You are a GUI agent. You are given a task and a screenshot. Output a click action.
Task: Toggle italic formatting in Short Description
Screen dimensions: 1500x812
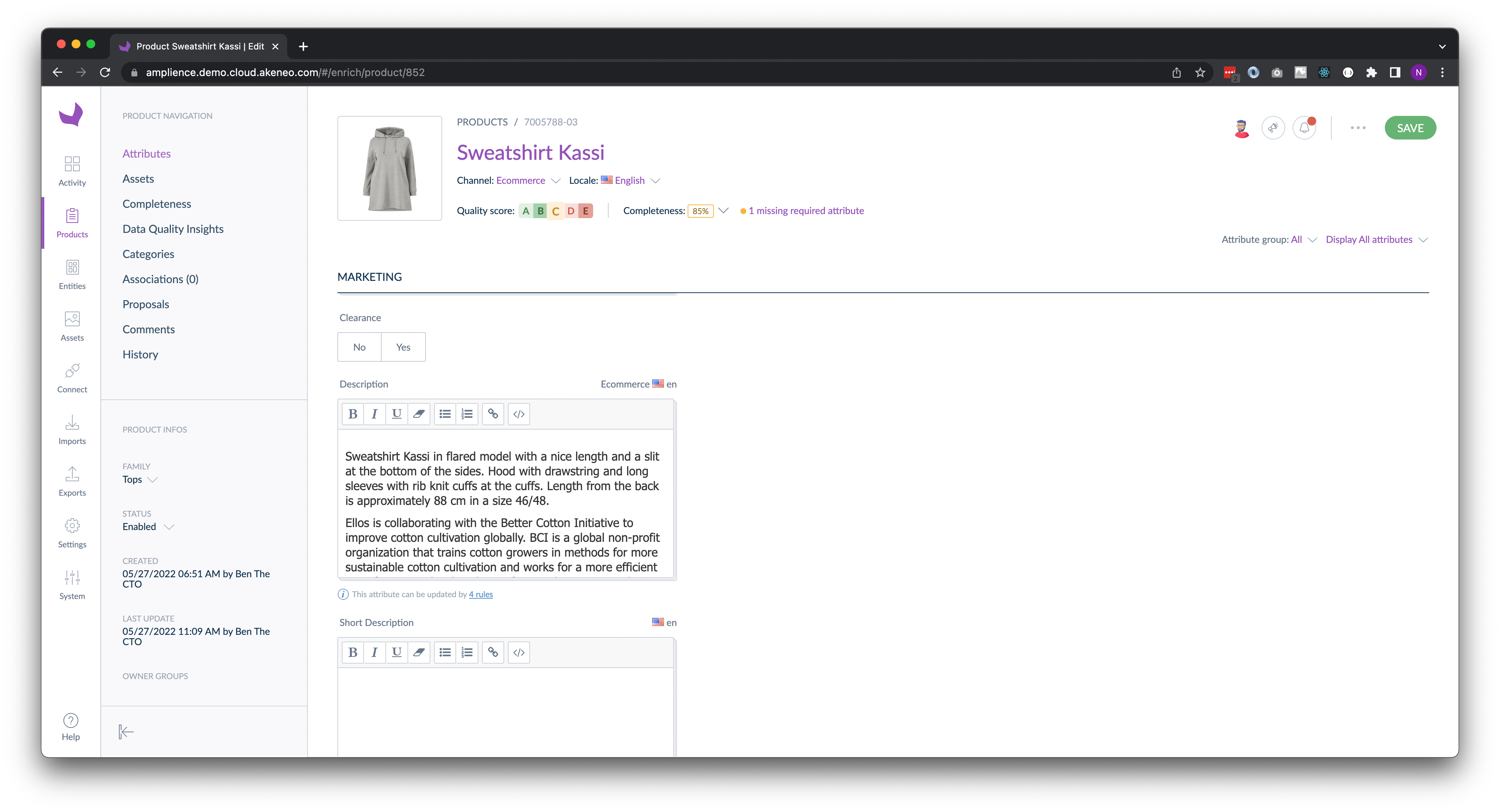(x=374, y=652)
